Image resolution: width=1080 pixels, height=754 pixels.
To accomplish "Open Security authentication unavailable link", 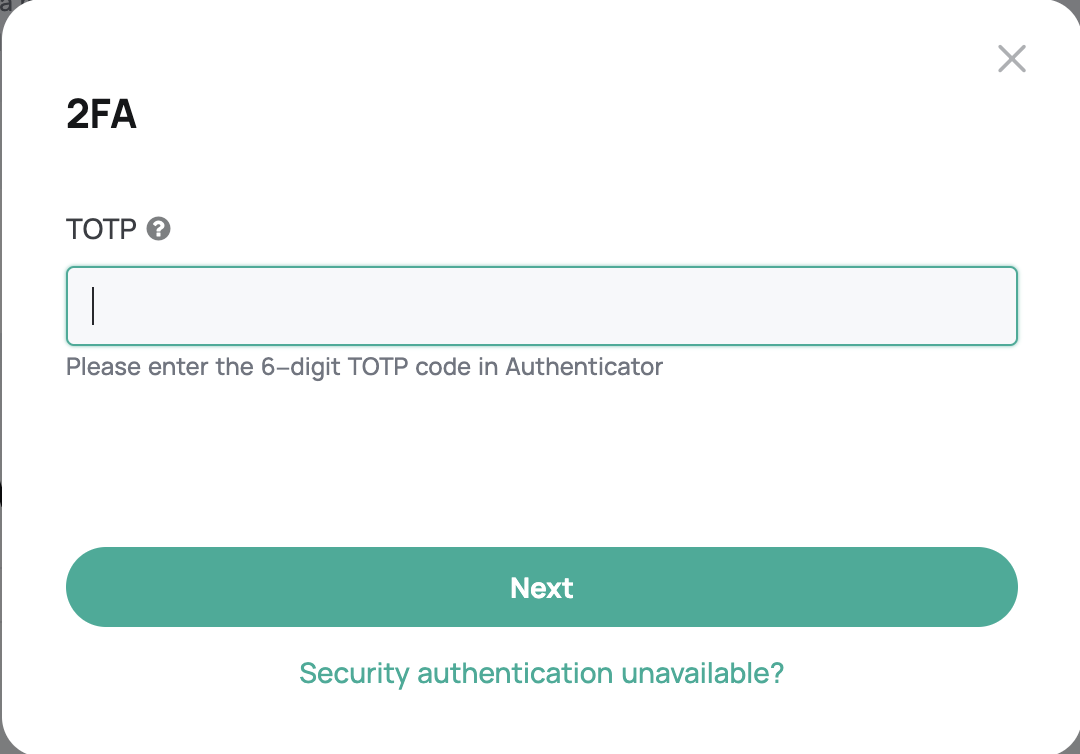I will coord(541,673).
